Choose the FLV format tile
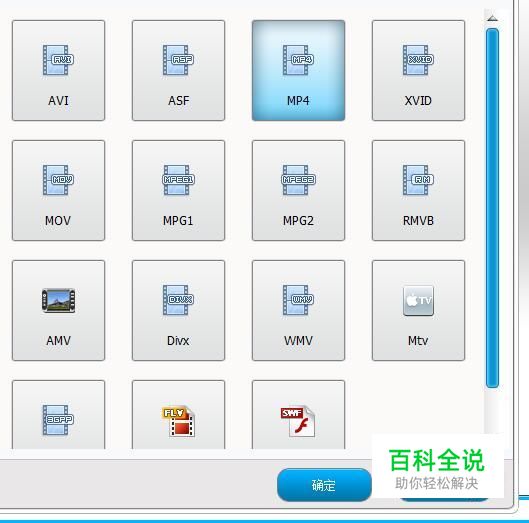This screenshot has height=523, width=529. [178, 414]
